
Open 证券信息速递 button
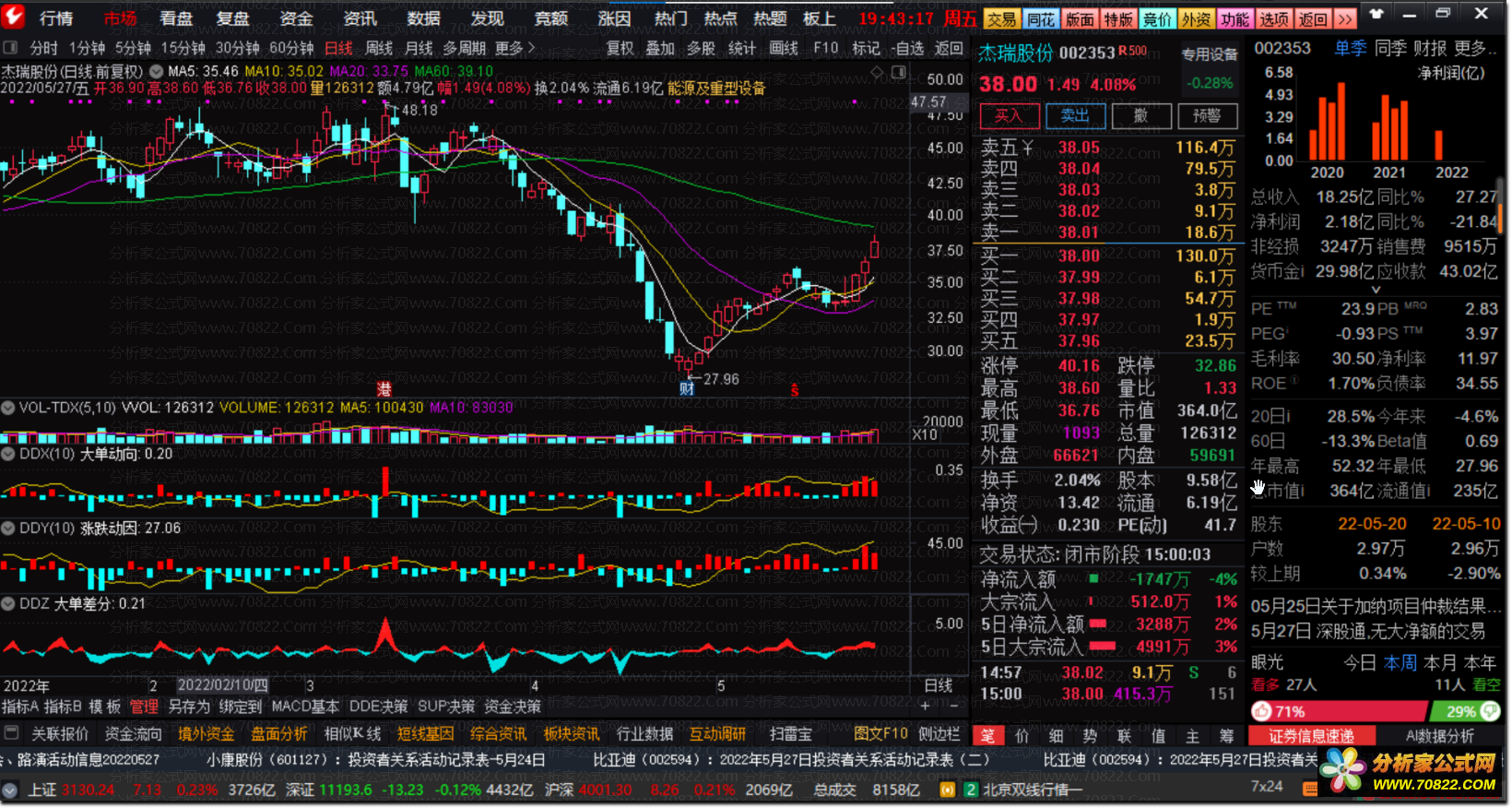[1310, 736]
